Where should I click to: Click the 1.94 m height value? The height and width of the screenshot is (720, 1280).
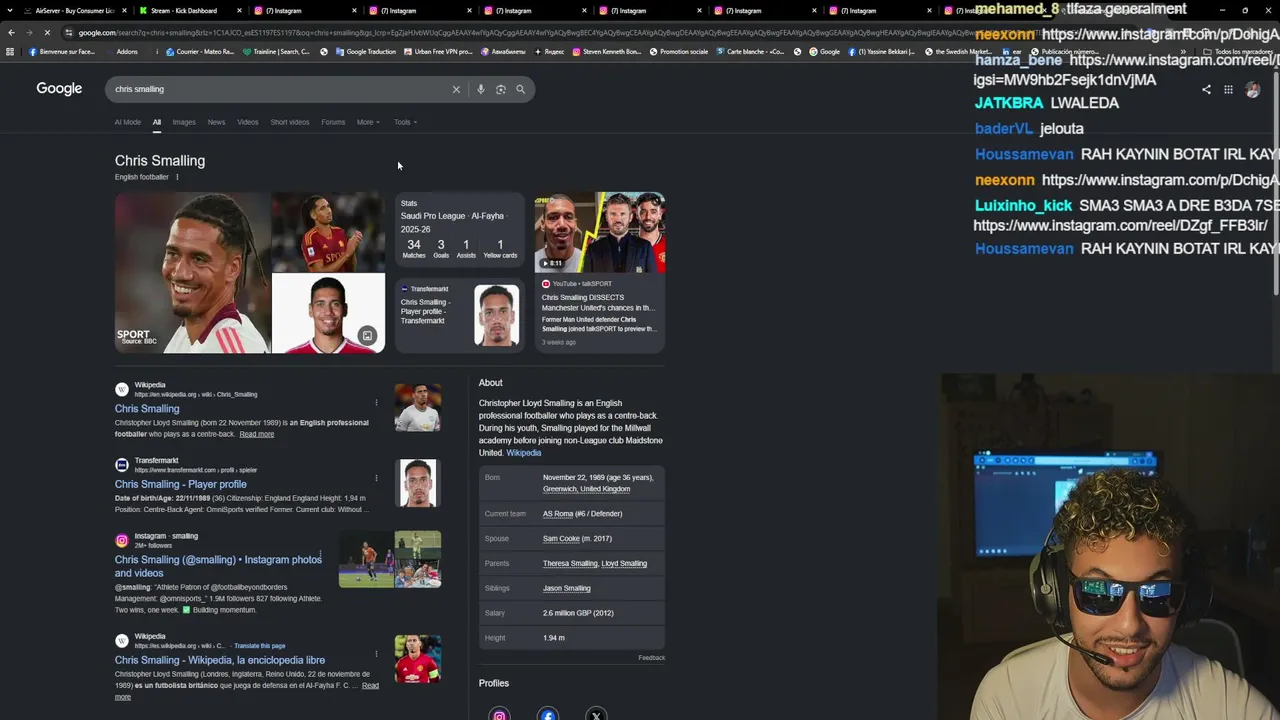pyautogui.click(x=554, y=638)
